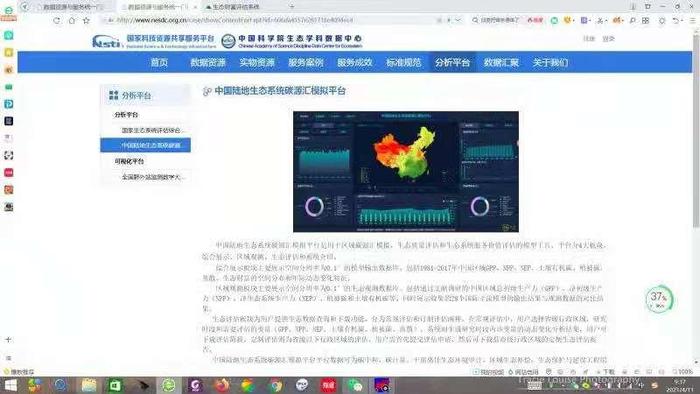
Task: Close the second browser tab
Action: (195, 7)
